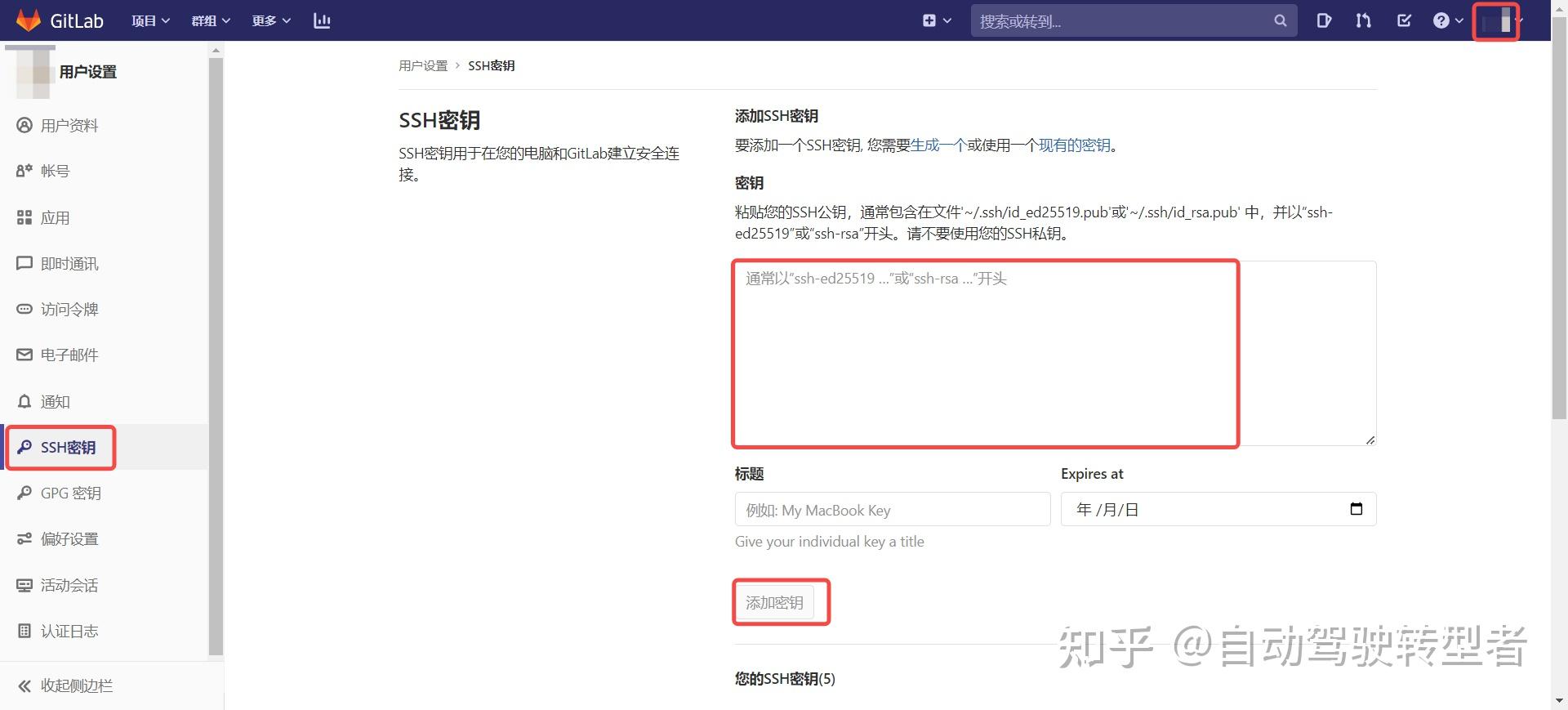Click the 标题 input field

tap(893, 509)
